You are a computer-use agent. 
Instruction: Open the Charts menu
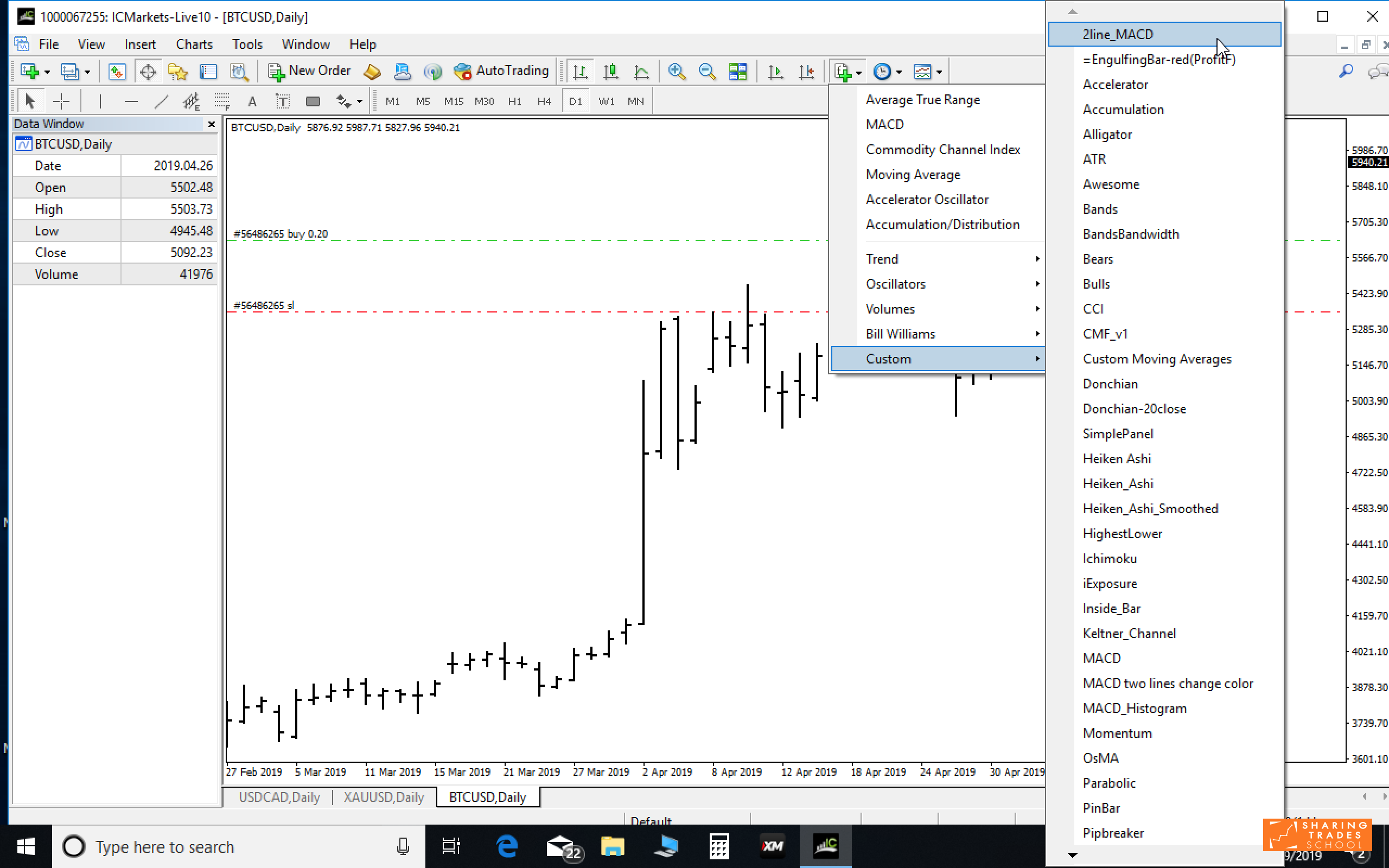coord(194,44)
